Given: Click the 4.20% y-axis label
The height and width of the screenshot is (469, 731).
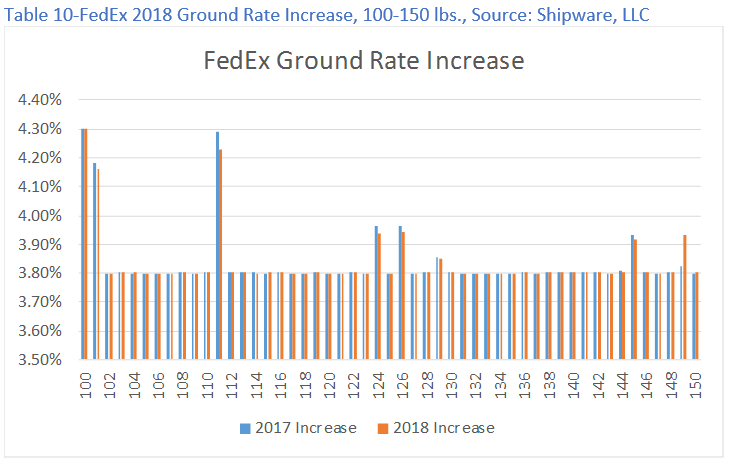Looking at the screenshot, I should pyautogui.click(x=40, y=158).
